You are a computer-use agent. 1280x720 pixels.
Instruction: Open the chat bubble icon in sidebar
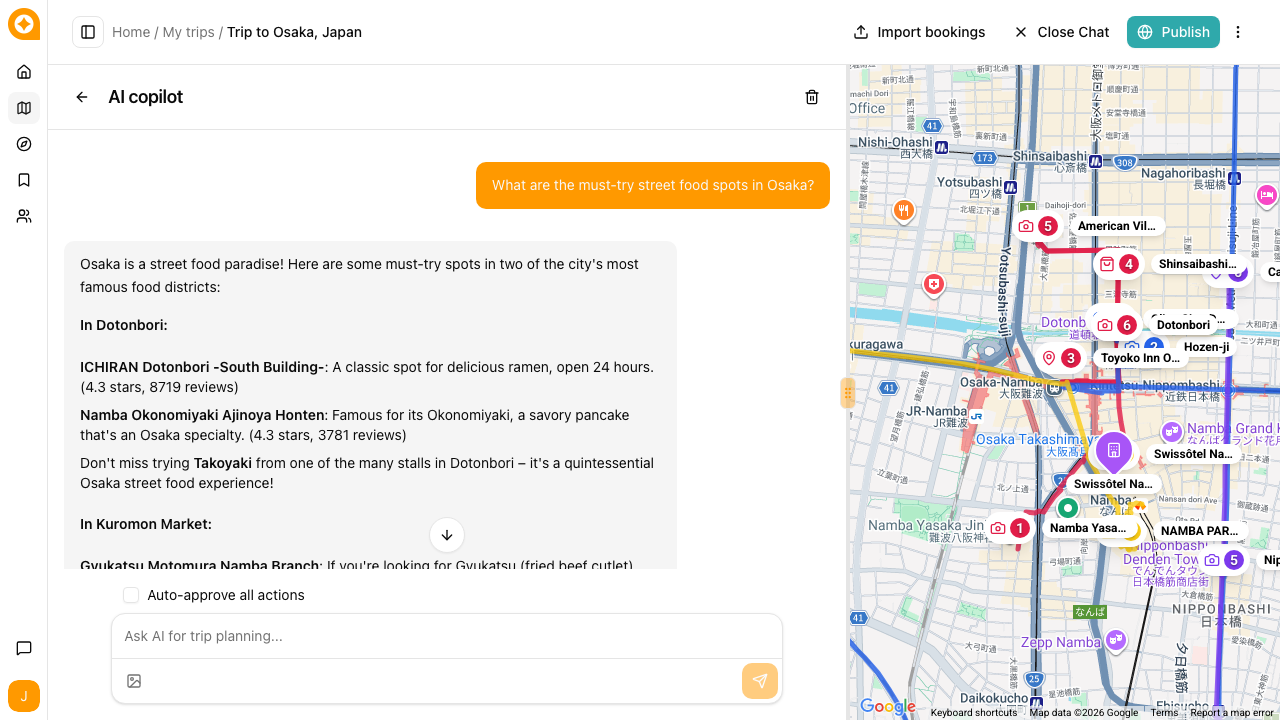24,648
